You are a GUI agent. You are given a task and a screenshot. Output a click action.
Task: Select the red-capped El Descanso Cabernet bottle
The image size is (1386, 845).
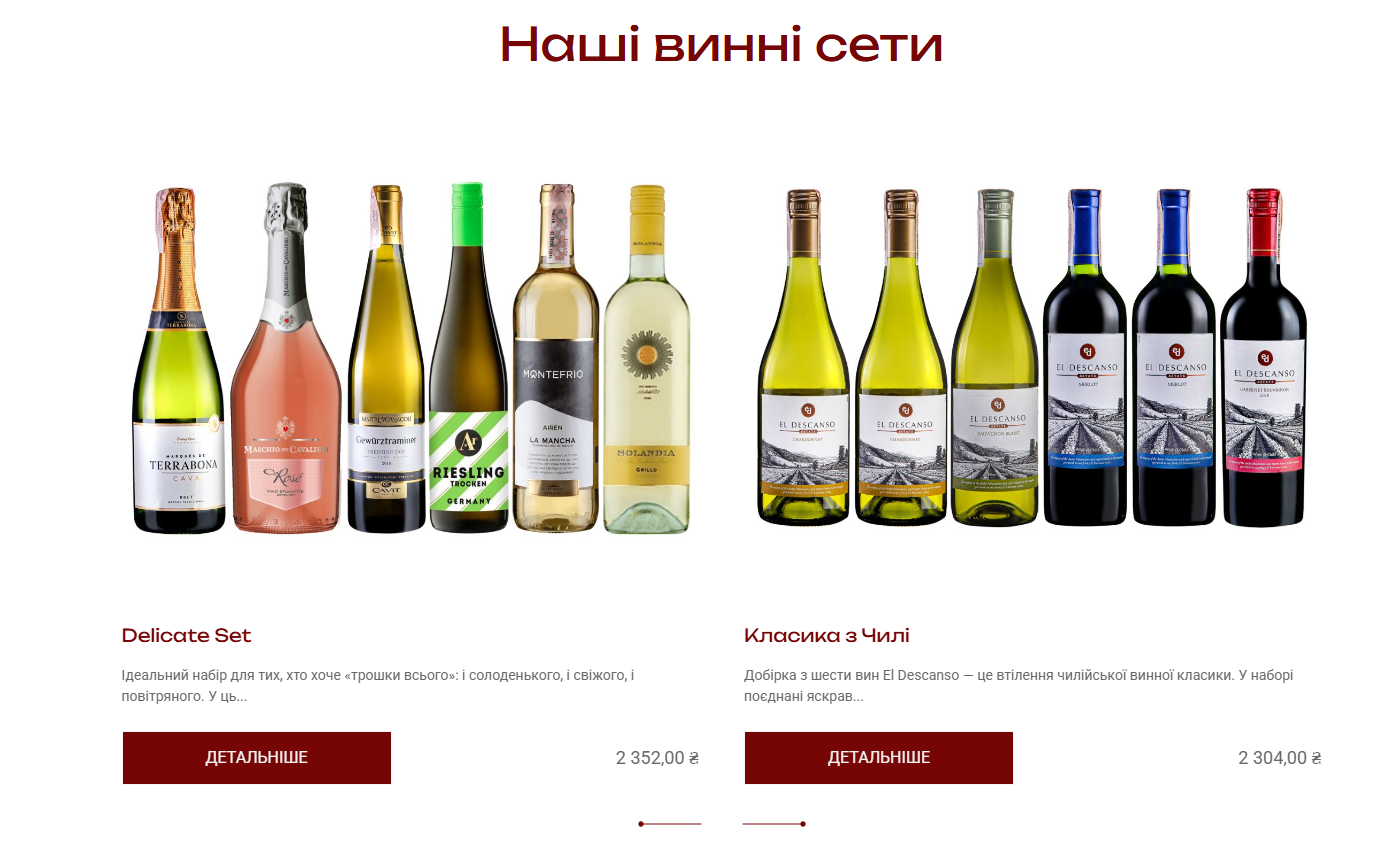pos(1264,357)
